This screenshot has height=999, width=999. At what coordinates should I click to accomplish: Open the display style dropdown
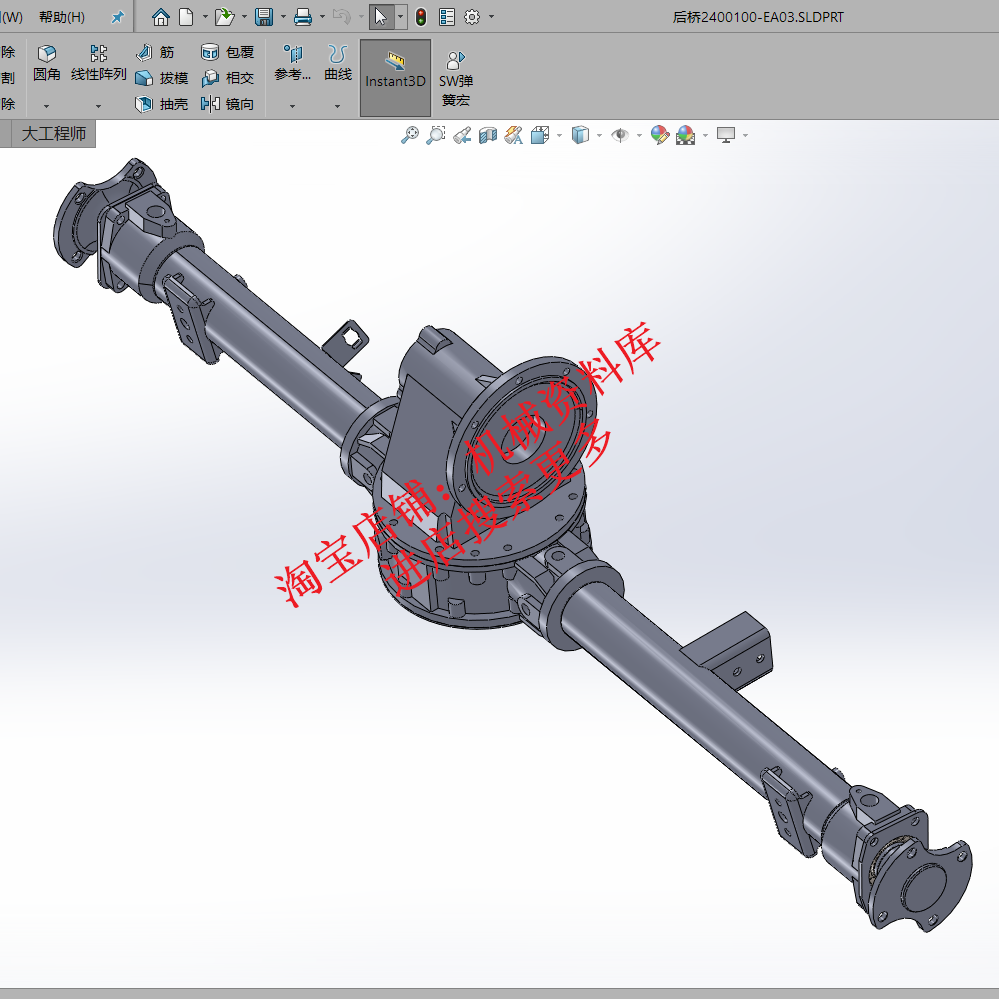pyautogui.click(x=598, y=134)
